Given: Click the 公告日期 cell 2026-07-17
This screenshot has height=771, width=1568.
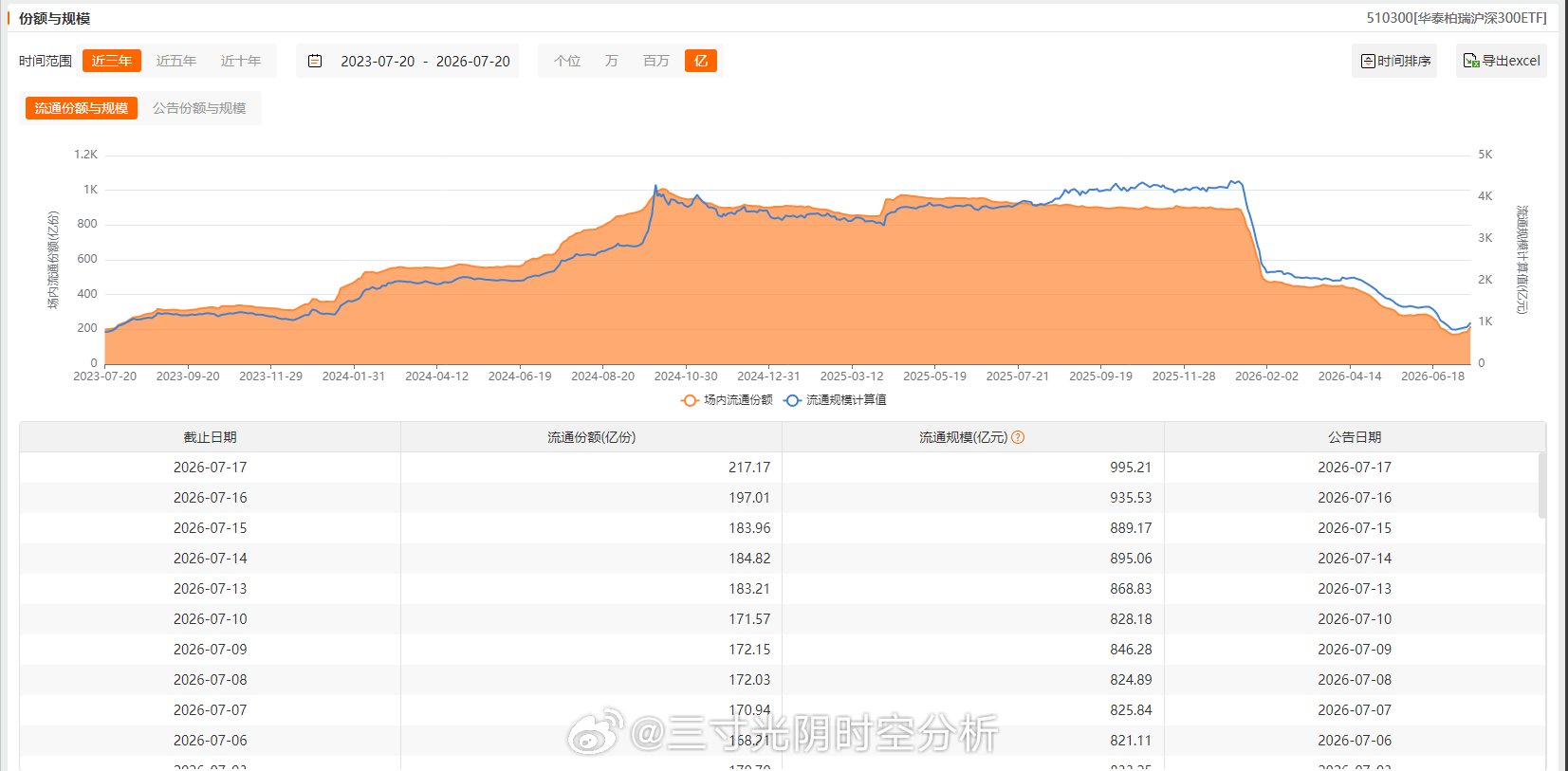Looking at the screenshot, I should tap(1355, 468).
